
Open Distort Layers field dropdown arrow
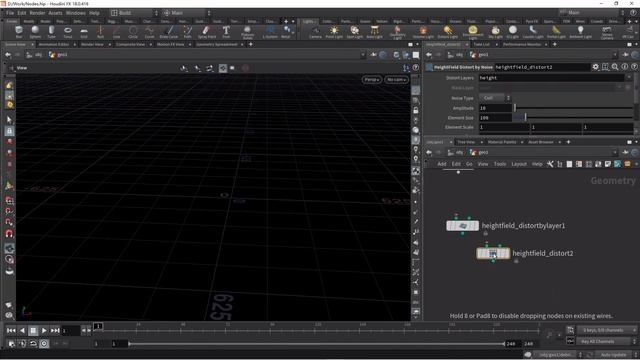[x=629, y=78]
